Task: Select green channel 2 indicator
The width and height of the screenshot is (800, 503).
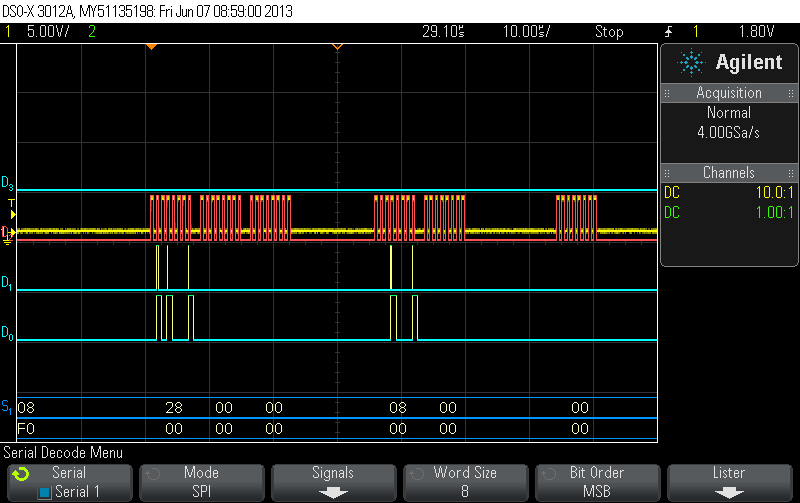Action: [x=92, y=32]
